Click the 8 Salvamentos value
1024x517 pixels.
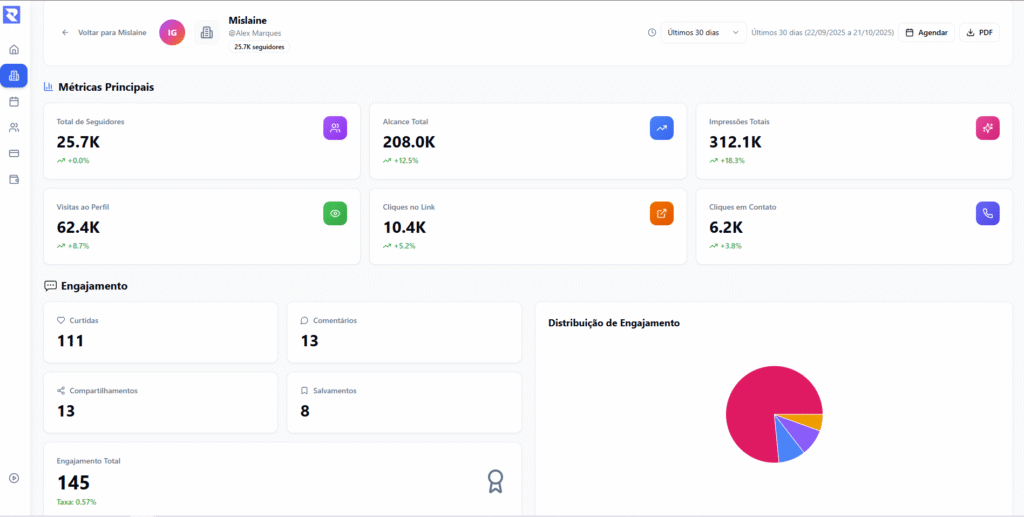pos(305,411)
